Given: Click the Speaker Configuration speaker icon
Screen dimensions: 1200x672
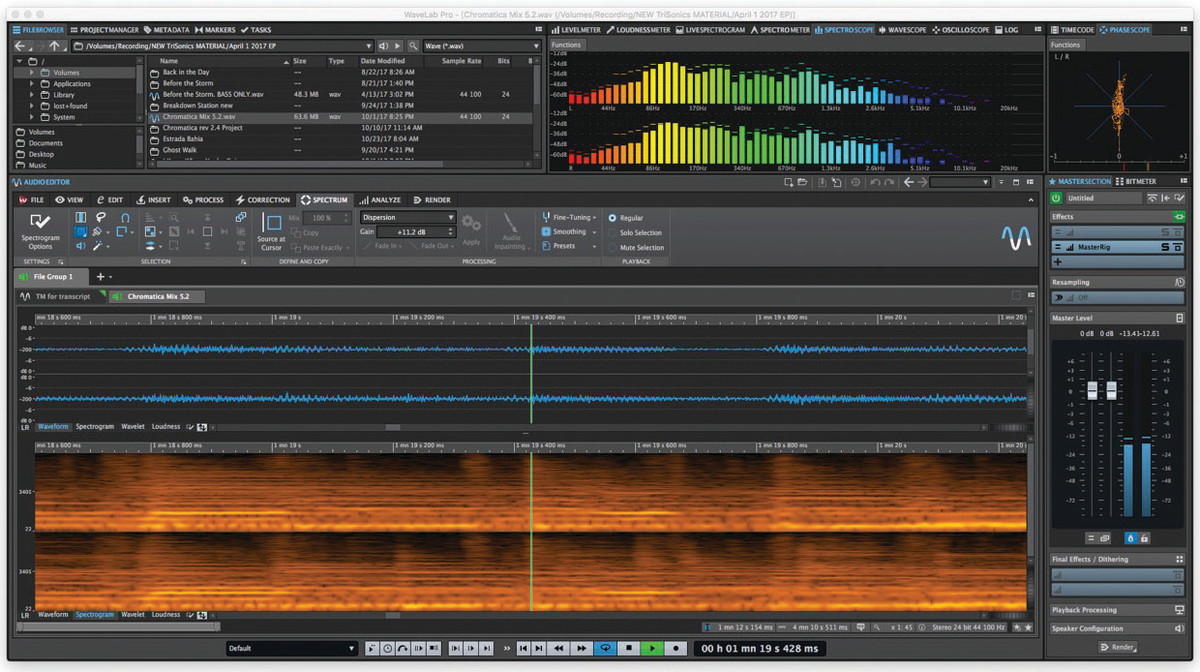Looking at the screenshot, I should [x=1179, y=629].
